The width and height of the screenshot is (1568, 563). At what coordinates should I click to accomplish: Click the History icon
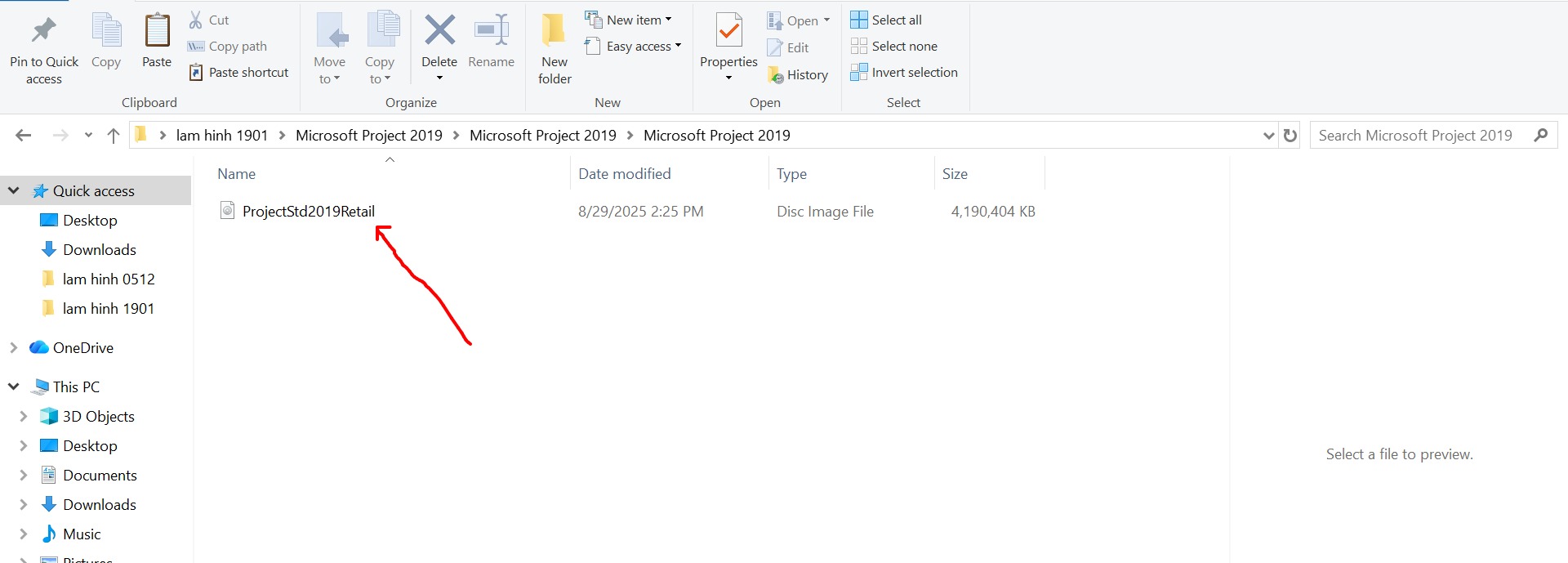(776, 75)
